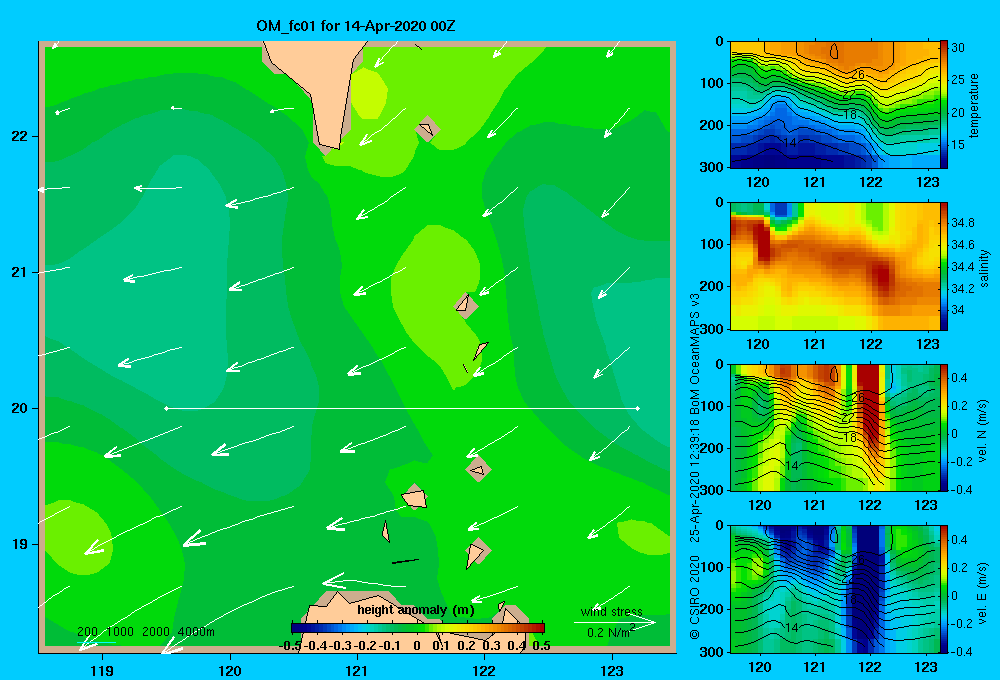Click the east endpoint of the white transect line

[x=638, y=408]
